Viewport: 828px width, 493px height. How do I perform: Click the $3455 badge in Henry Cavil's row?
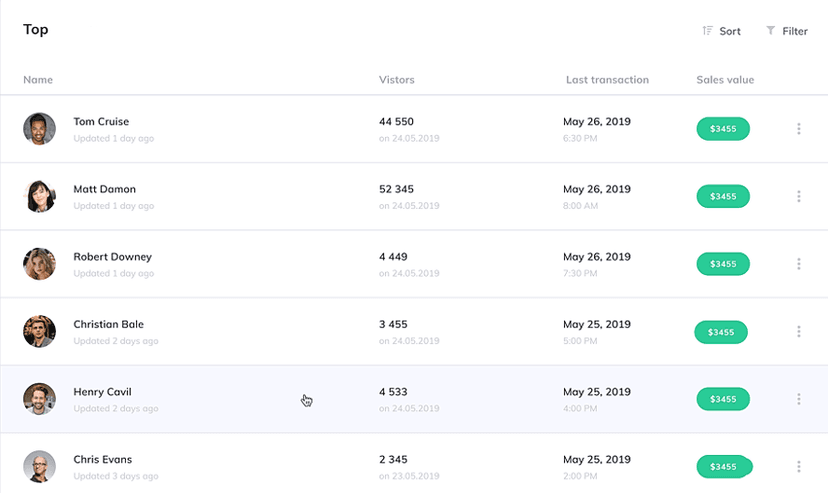[x=722, y=399]
